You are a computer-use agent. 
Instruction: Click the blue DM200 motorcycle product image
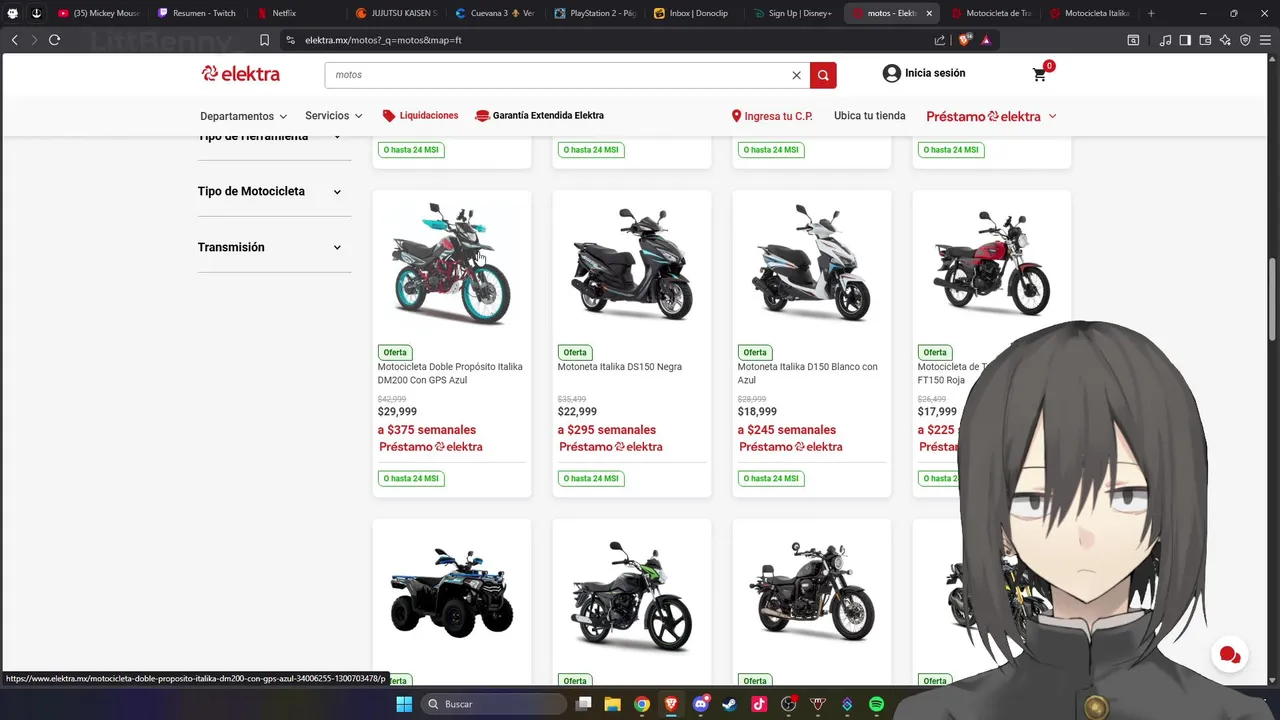pos(452,263)
